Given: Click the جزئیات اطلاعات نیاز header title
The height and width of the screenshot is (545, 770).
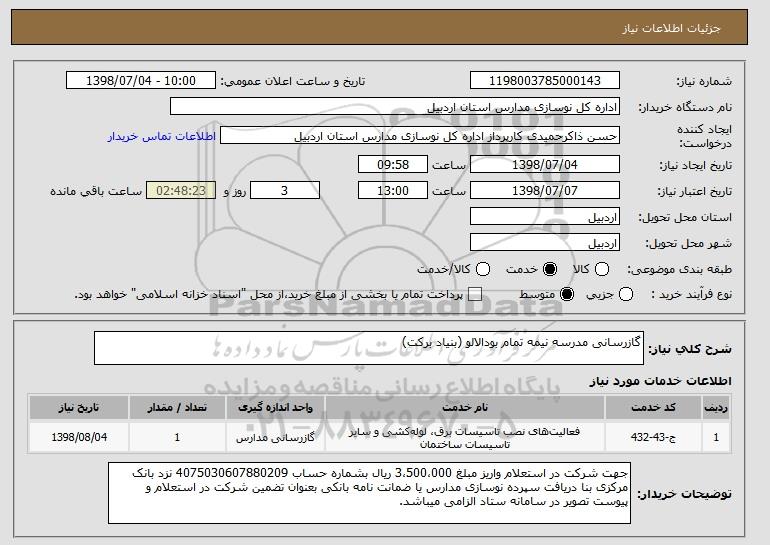Looking at the screenshot, I should click(671, 28).
